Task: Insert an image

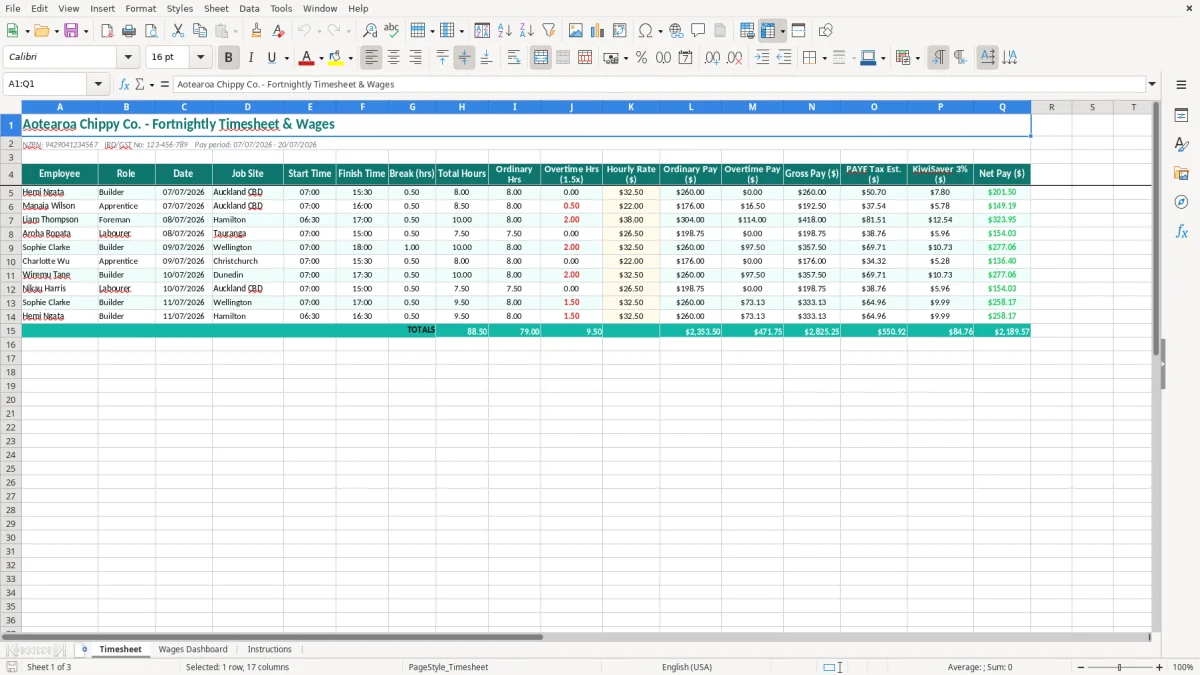Action: coord(575,31)
